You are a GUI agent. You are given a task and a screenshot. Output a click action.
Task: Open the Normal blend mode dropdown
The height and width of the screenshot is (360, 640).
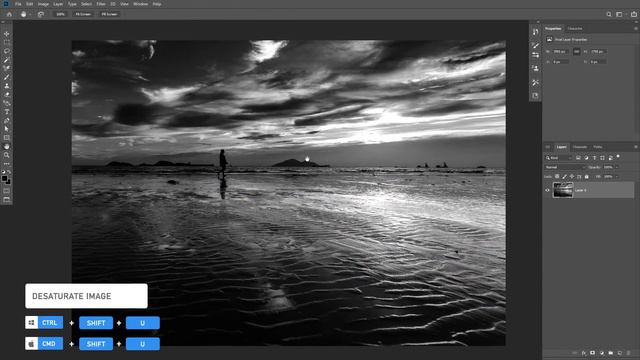pos(565,167)
